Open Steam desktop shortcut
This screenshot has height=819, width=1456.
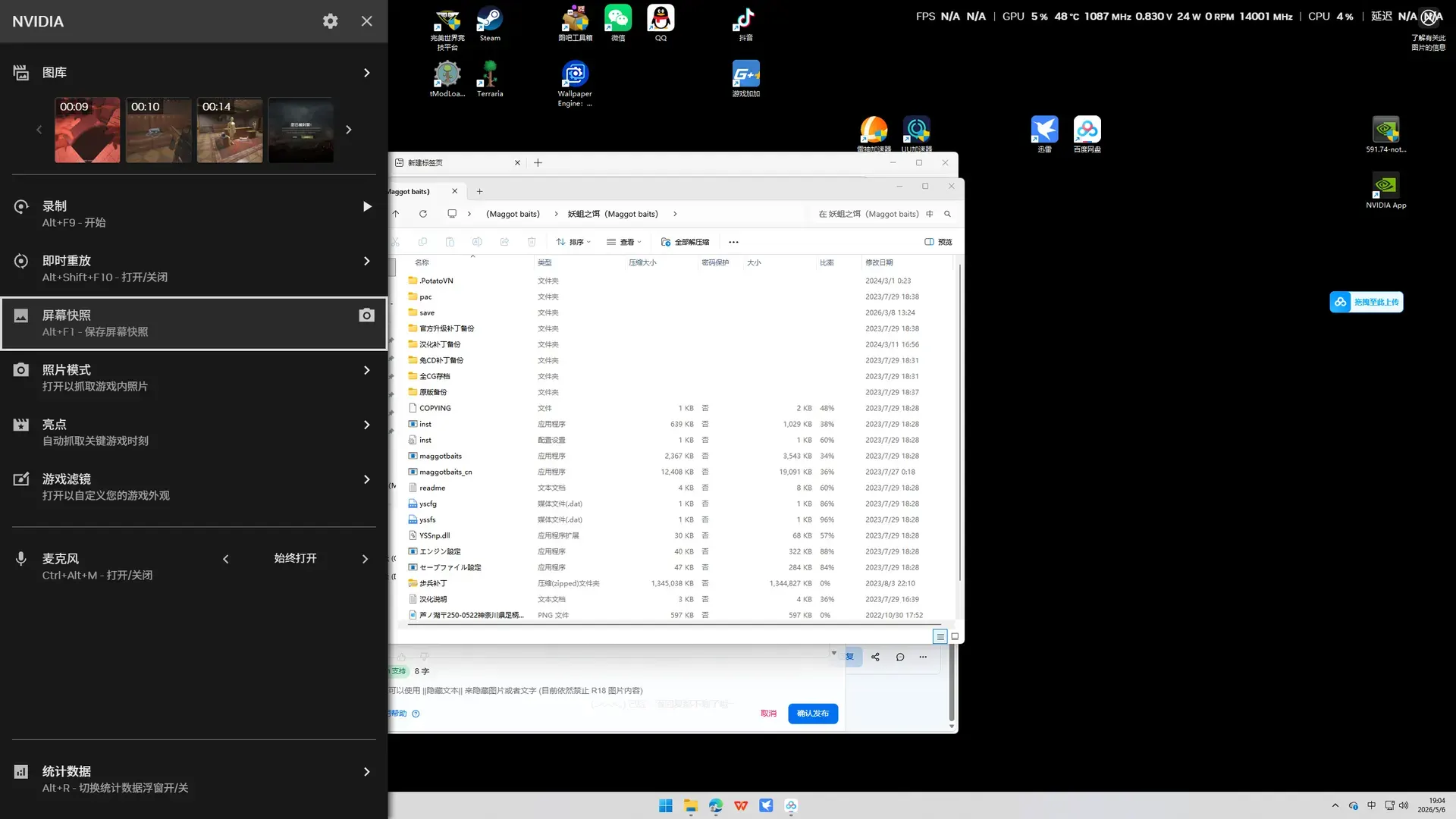pos(490,24)
